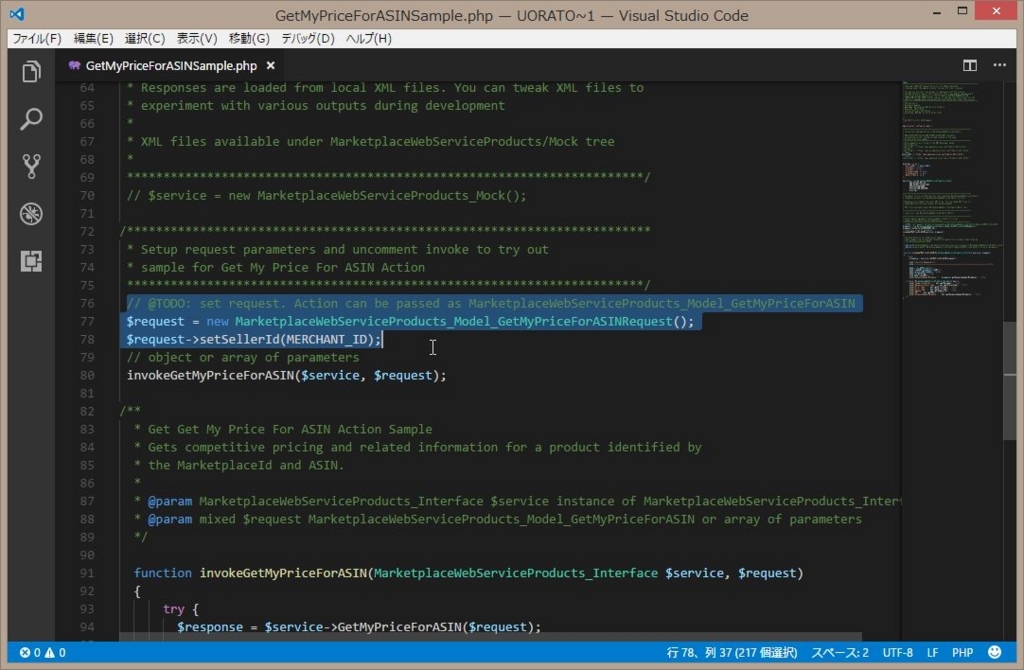The image size is (1024, 670).
Task: Open the ヘルプ(H) menu
Action: click(368, 39)
